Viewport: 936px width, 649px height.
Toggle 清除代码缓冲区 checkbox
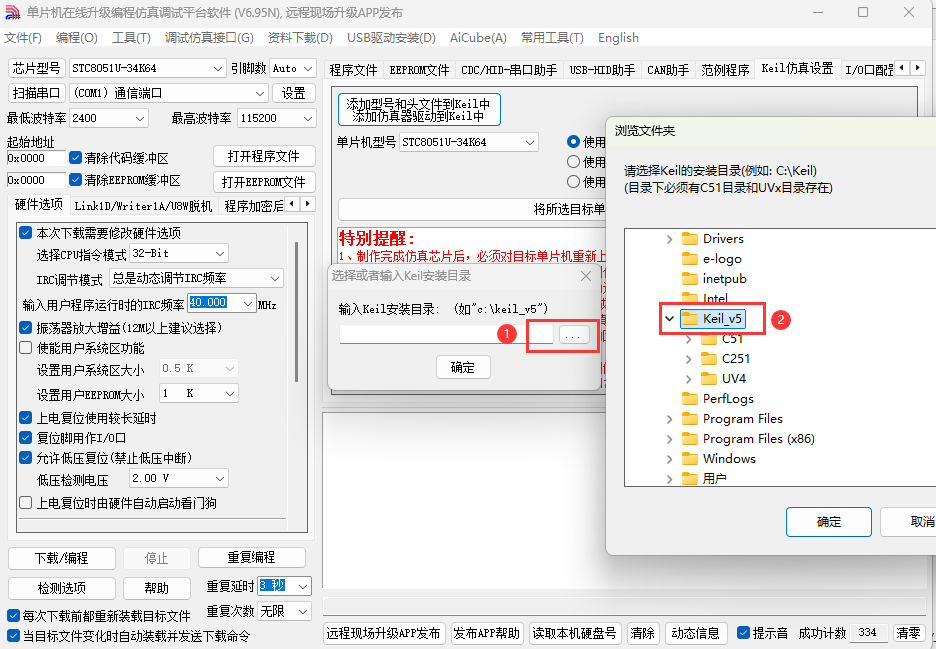[x=75, y=158]
